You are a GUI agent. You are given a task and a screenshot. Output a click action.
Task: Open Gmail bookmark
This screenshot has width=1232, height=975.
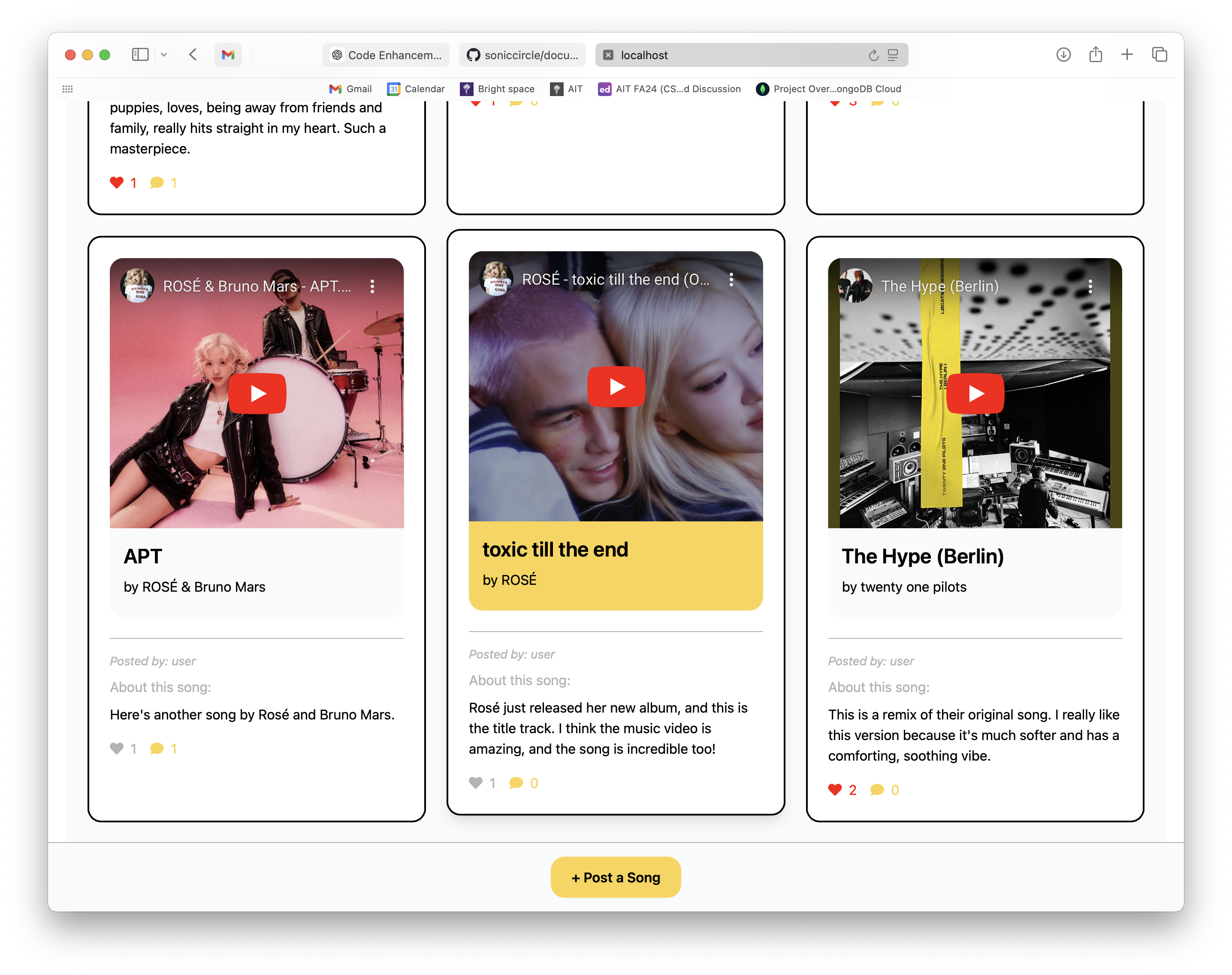pyautogui.click(x=350, y=88)
